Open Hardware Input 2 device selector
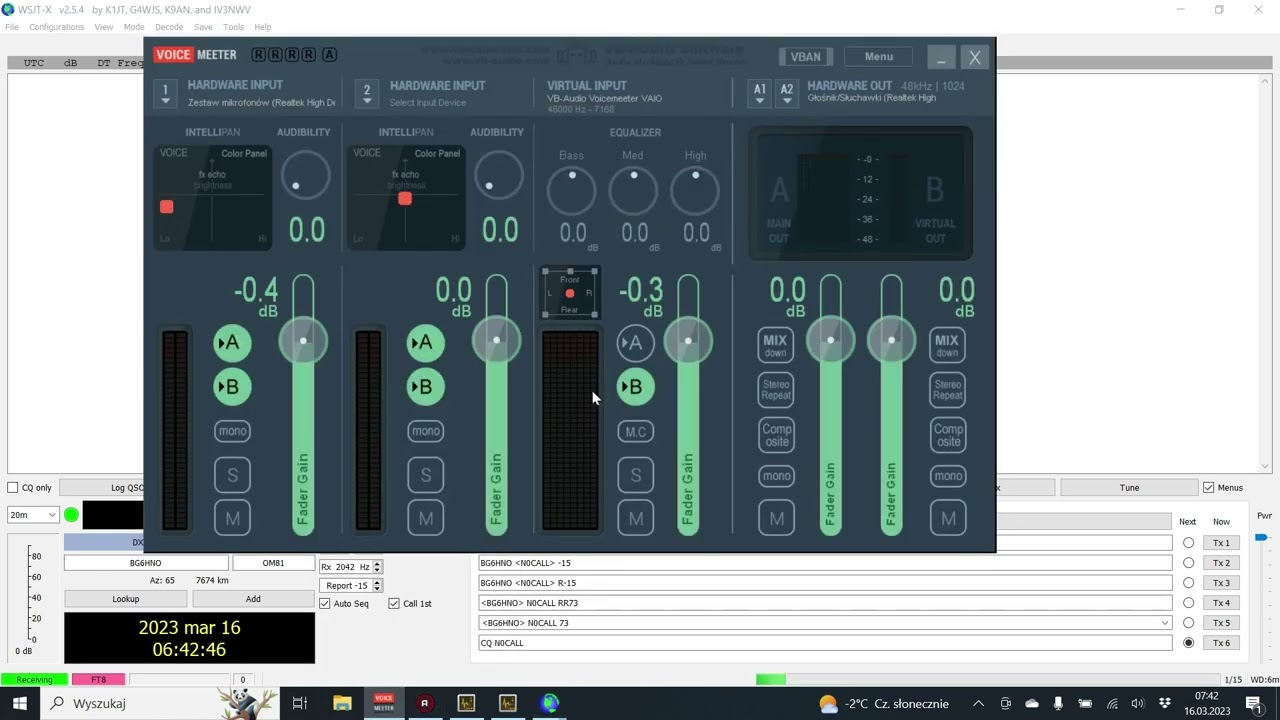 367,93
